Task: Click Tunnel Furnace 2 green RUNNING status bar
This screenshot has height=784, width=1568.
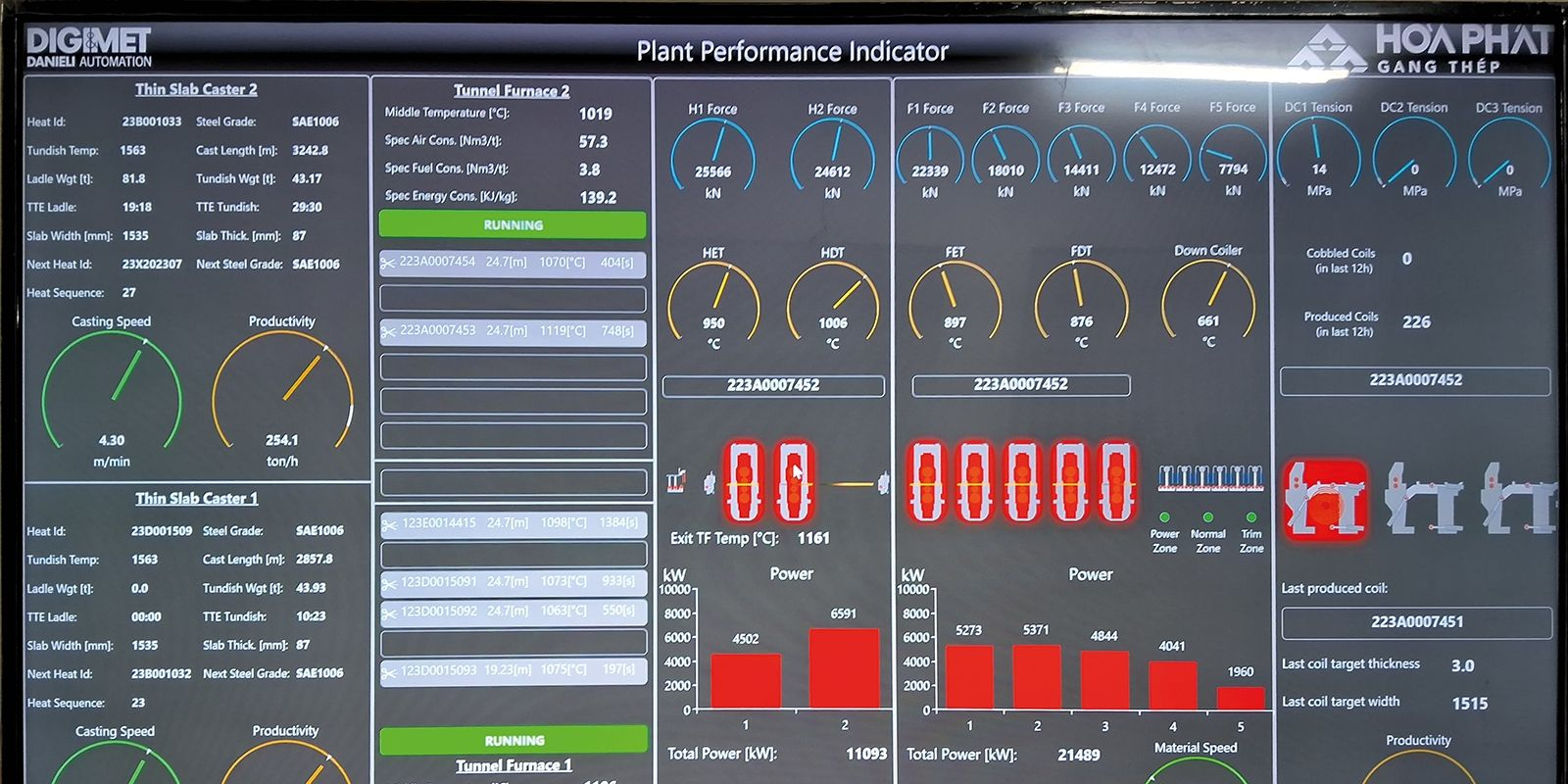Action: point(513,224)
